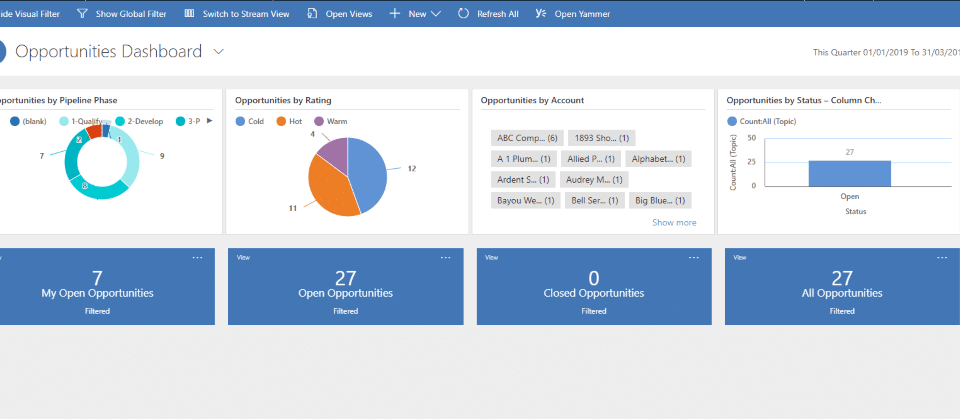The width and height of the screenshot is (960, 419).
Task: Click the Open status bar in column chart
Action: (x=849, y=174)
